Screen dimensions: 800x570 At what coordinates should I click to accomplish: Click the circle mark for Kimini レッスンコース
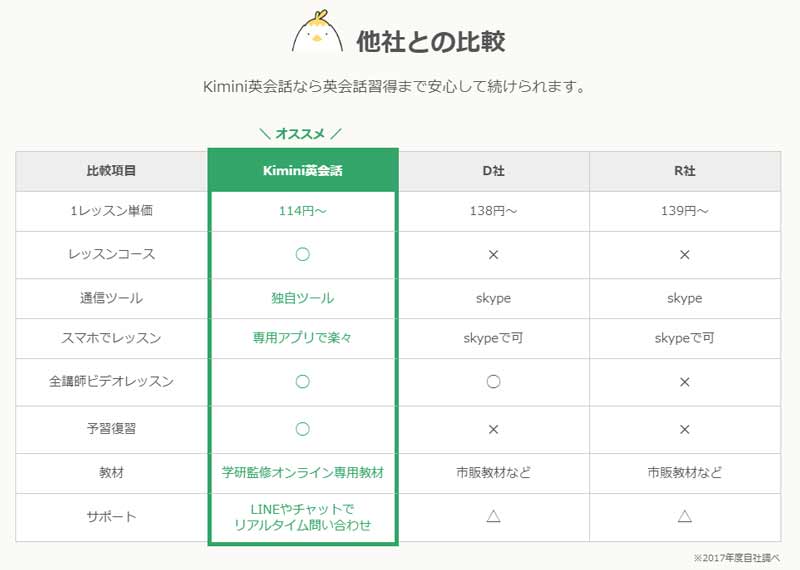point(303,254)
